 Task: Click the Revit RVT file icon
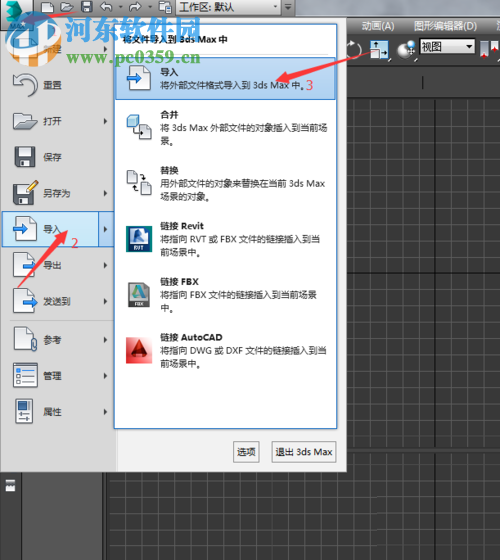(139, 239)
